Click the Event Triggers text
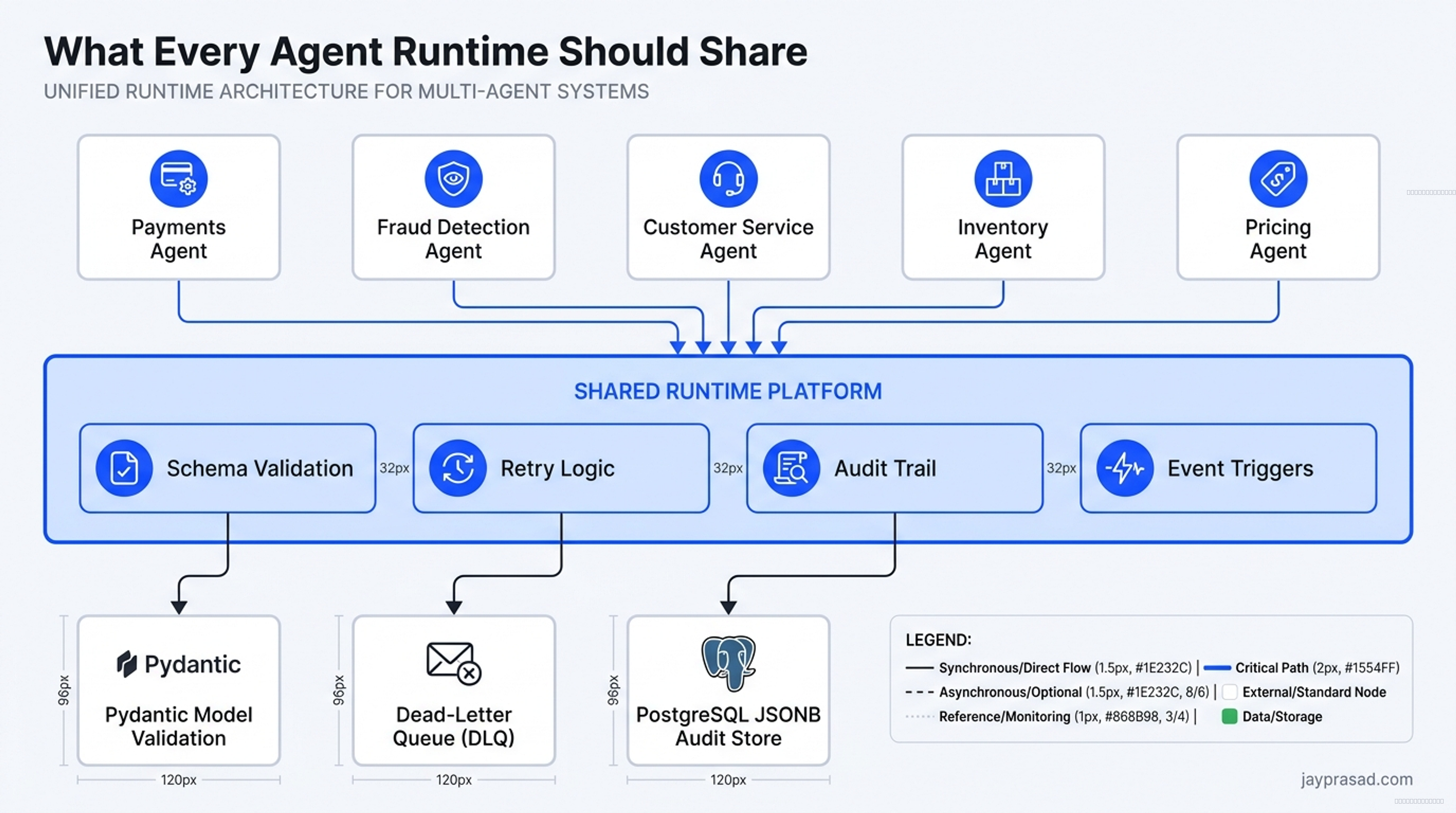The image size is (1456, 813). [x=1241, y=468]
